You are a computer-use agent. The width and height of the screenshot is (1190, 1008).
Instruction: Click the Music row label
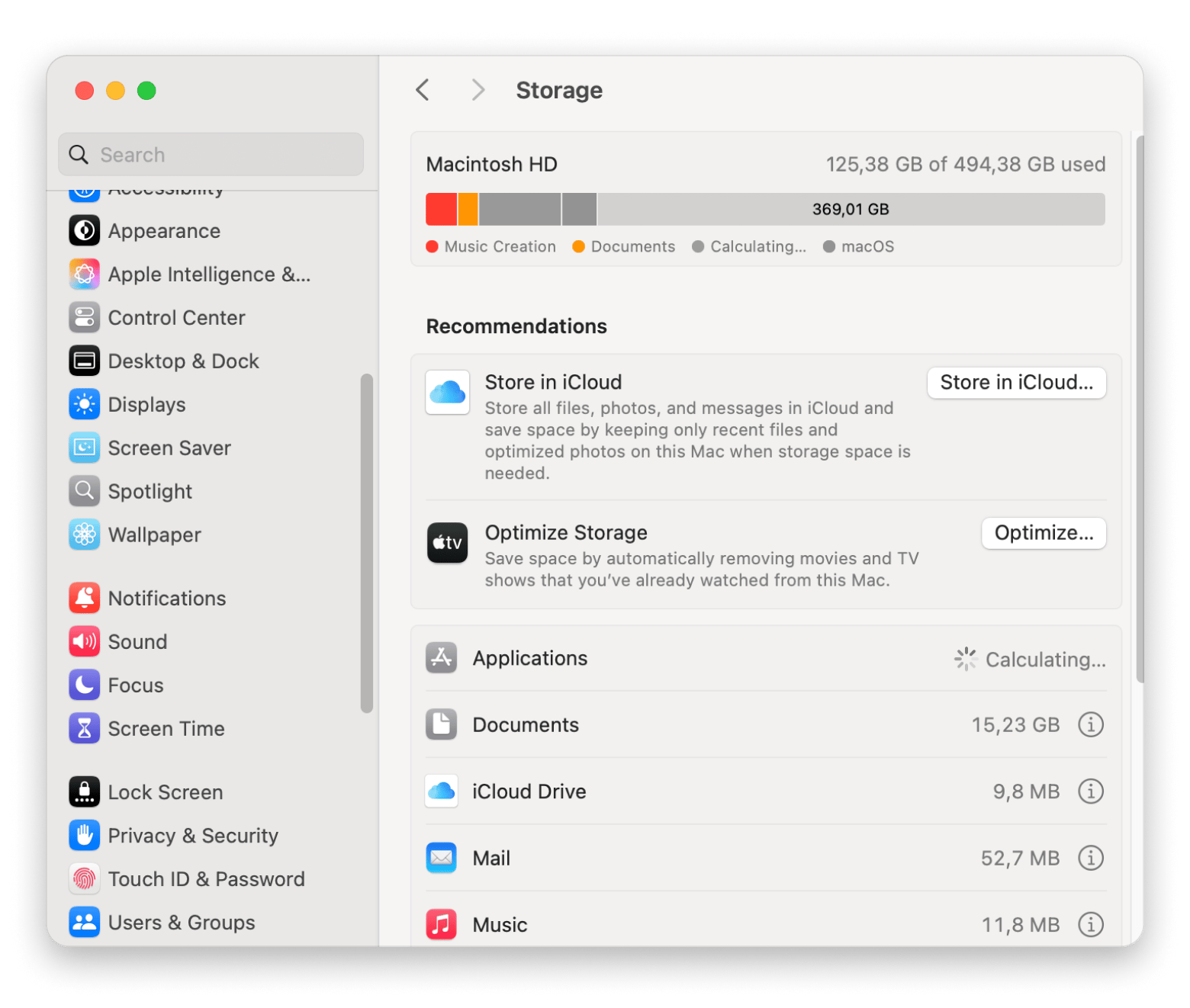500,924
